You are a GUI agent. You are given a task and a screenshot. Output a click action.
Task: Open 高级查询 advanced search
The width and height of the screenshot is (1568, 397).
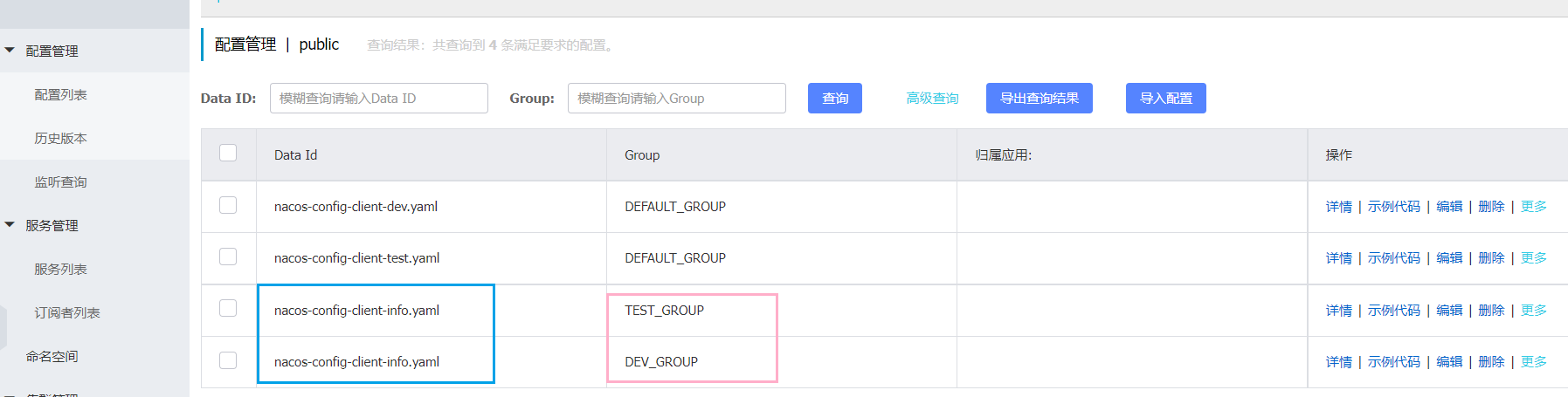[932, 99]
